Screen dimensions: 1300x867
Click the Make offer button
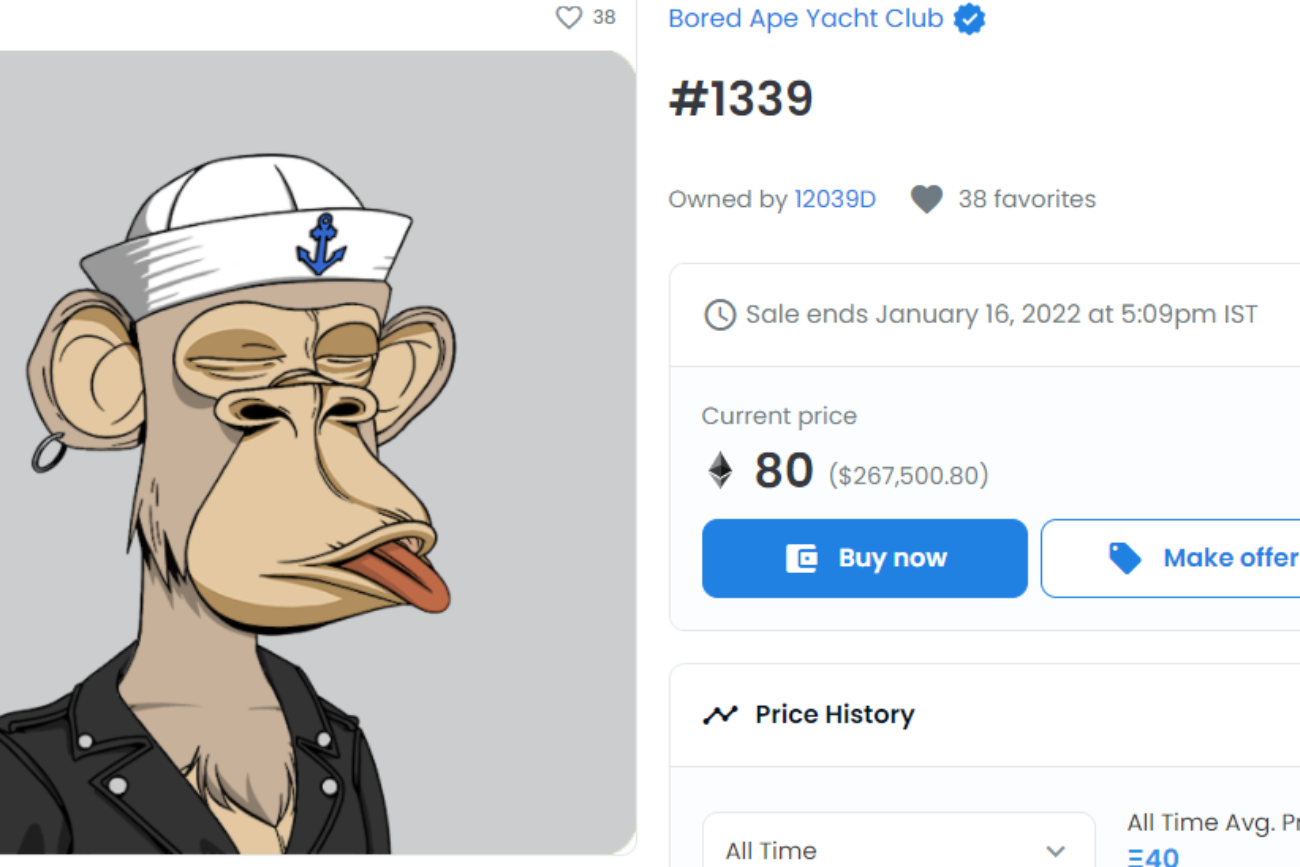1172,558
